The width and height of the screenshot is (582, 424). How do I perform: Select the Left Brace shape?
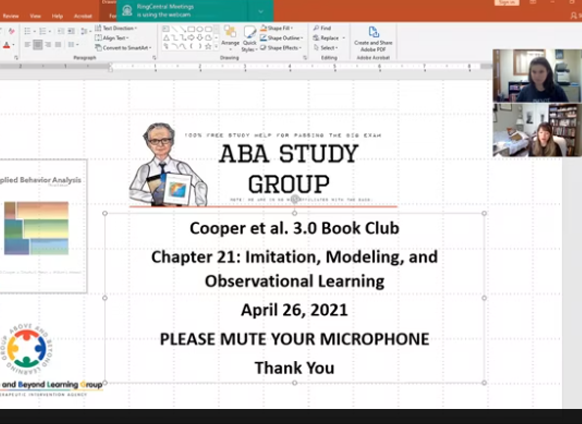191,46
